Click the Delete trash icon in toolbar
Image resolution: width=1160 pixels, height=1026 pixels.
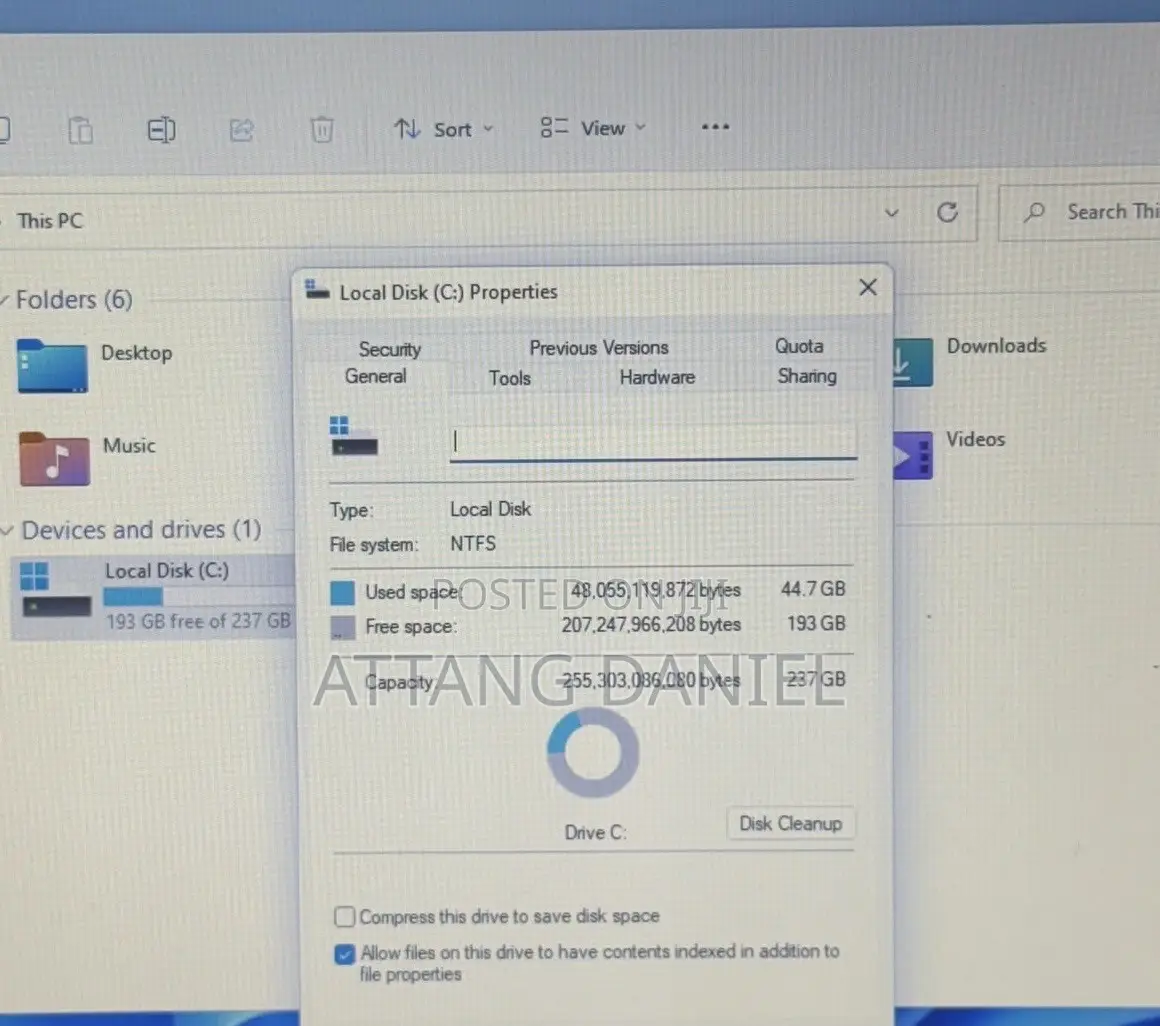tap(322, 129)
